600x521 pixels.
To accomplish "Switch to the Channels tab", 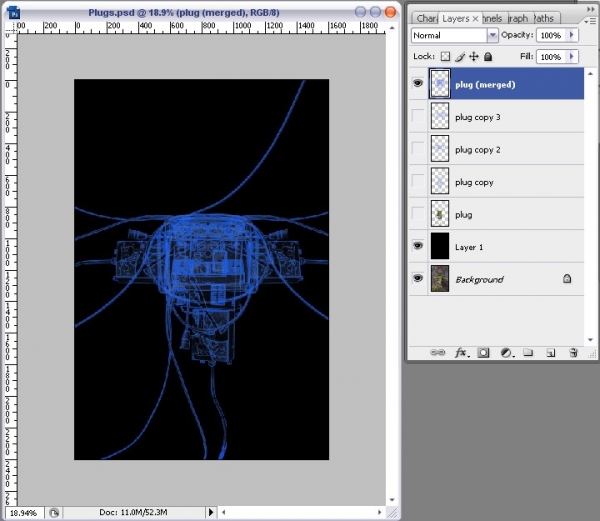I will click(493, 18).
